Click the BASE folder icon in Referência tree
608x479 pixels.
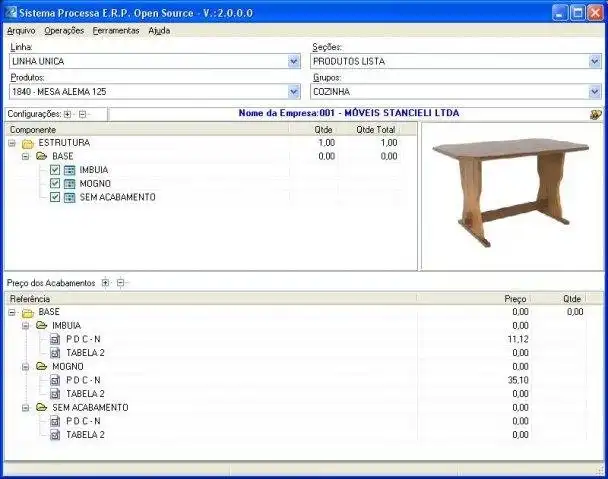click(28, 313)
